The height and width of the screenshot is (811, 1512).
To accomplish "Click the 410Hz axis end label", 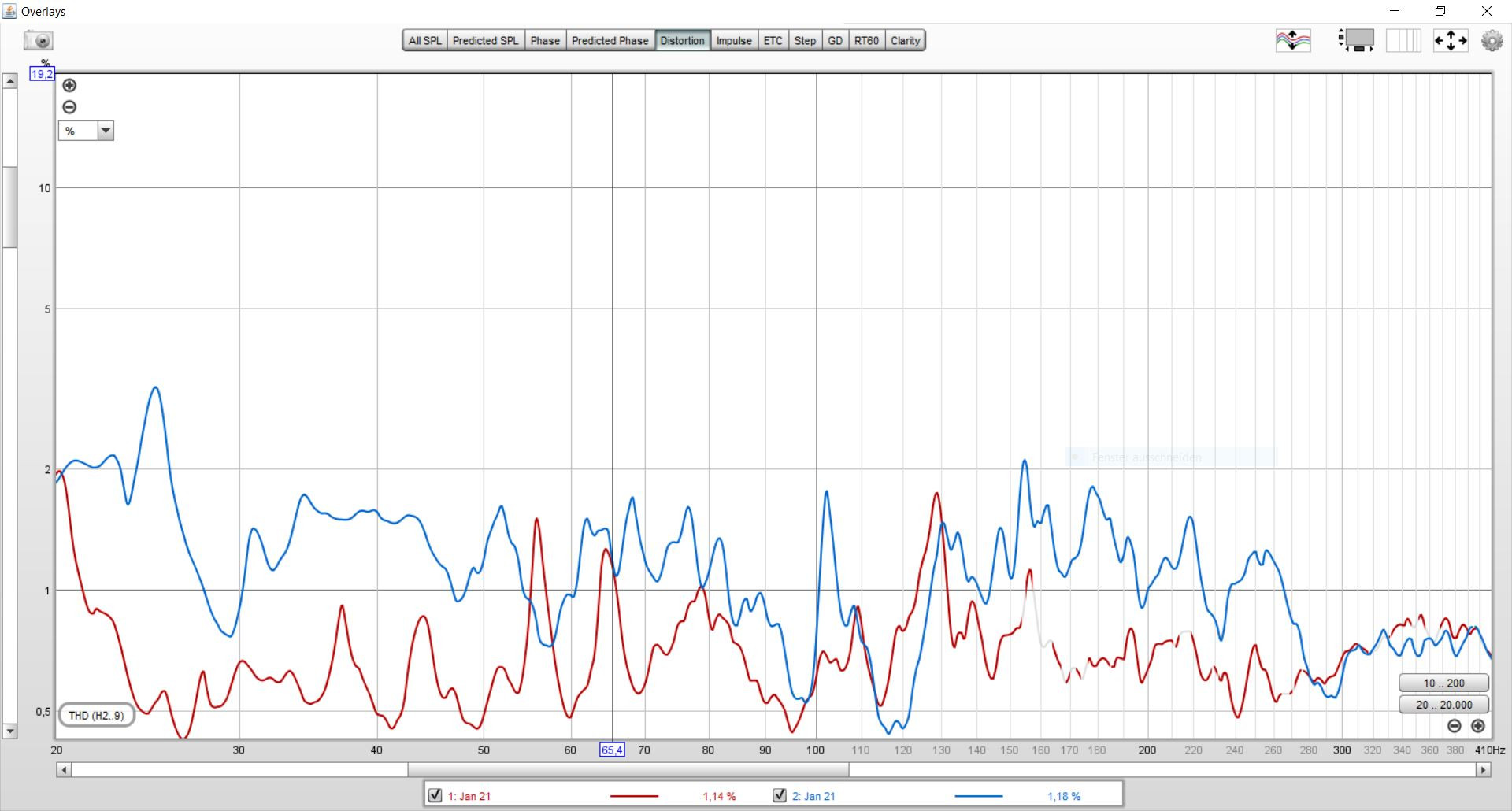I will (x=1489, y=750).
